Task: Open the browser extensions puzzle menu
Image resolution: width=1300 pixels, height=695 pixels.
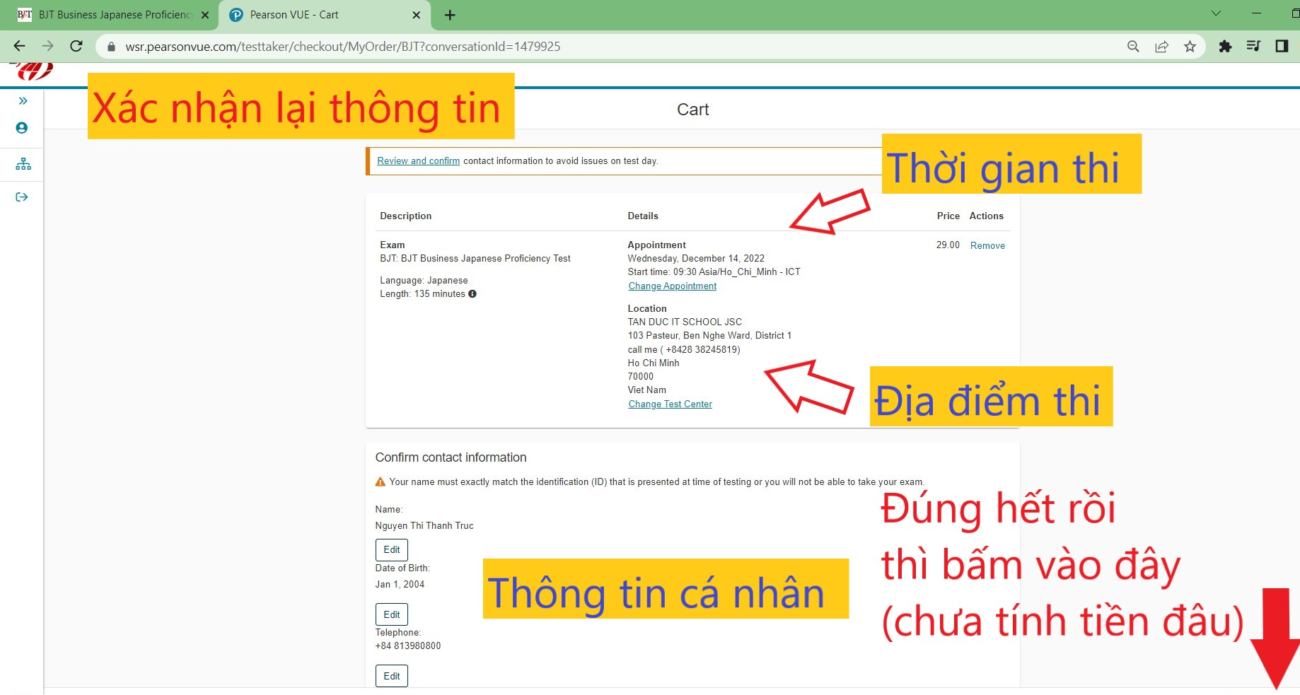Action: point(1225,46)
